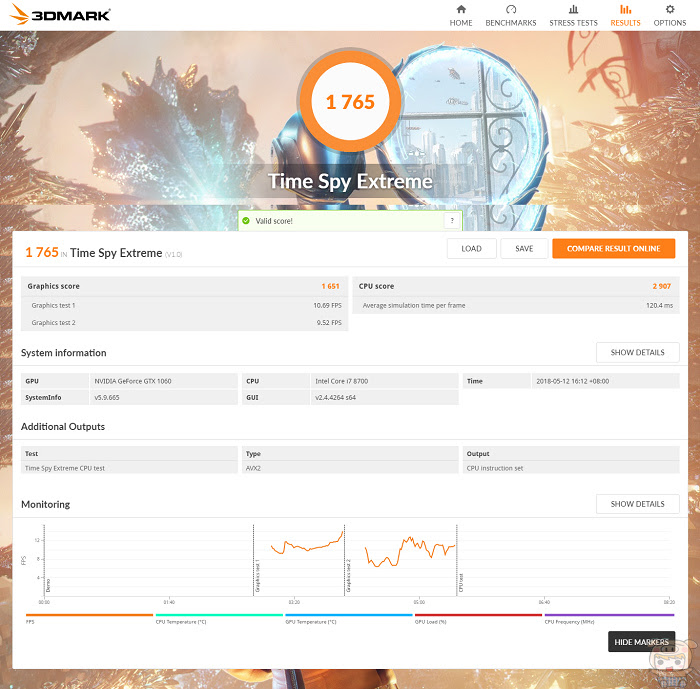Click NVIDIA GeForce GTX 1060 value
This screenshot has height=689, width=700.
pyautogui.click(x=133, y=381)
